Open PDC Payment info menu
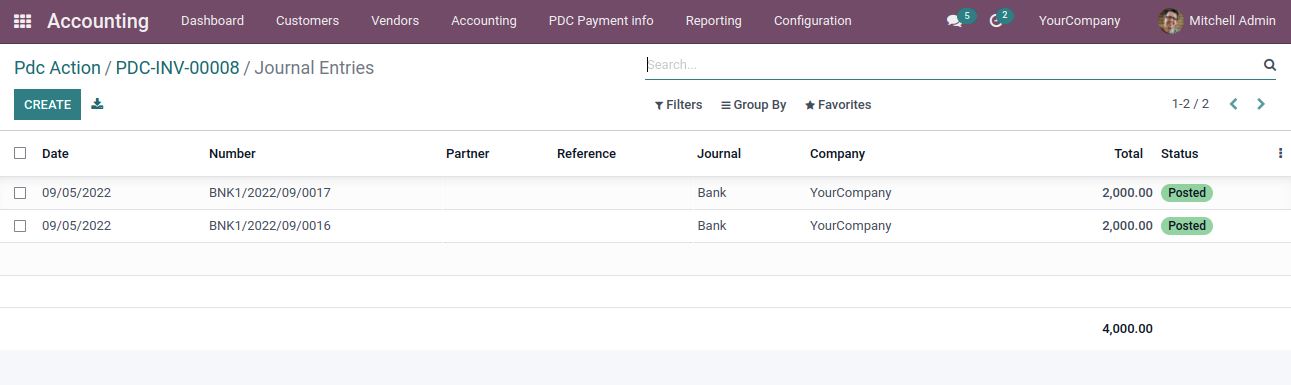The width and height of the screenshot is (1291, 385). pyautogui.click(x=601, y=21)
